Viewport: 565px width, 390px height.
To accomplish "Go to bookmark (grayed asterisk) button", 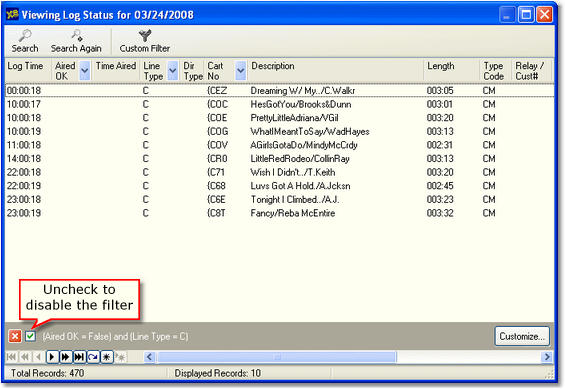I will (x=120, y=357).
